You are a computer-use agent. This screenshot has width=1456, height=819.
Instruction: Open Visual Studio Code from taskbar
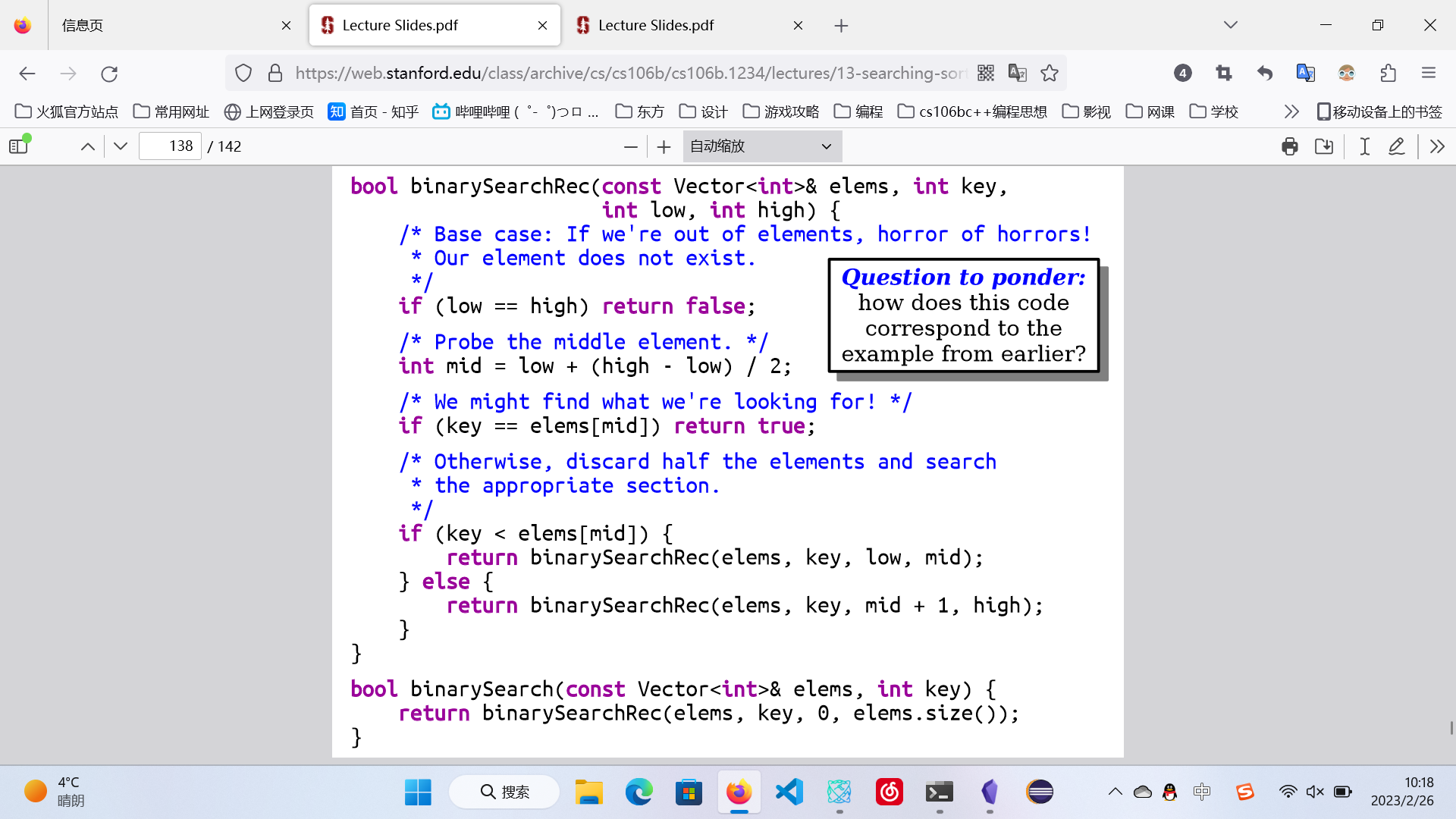pos(789,792)
